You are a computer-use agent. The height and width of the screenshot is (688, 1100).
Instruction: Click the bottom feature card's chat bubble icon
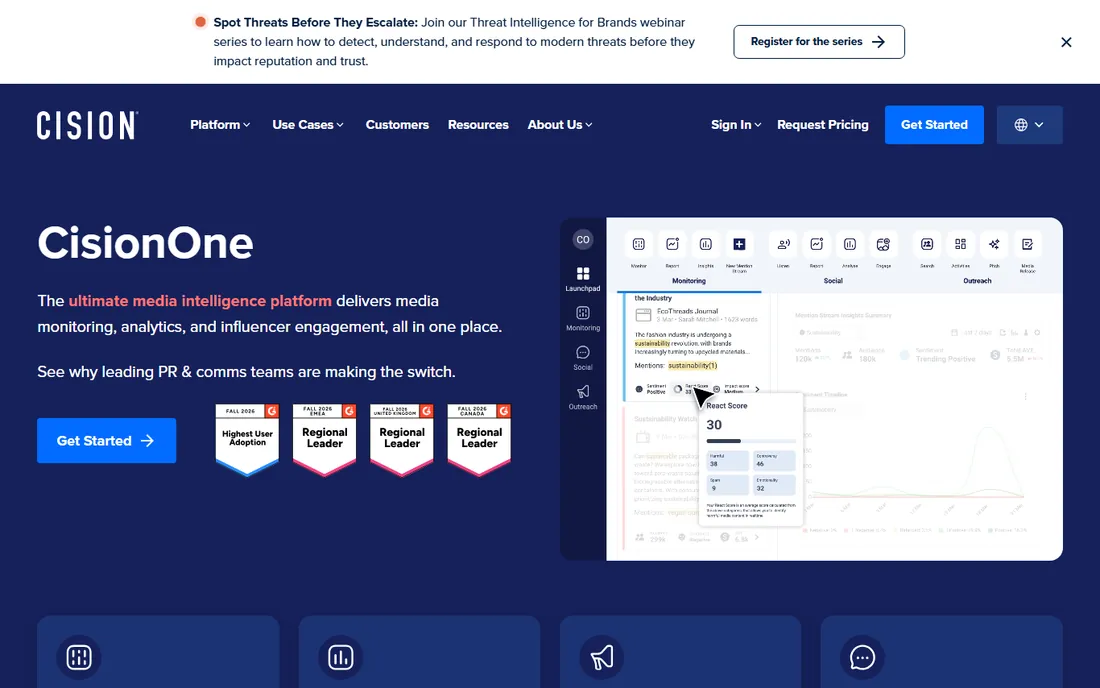(862, 657)
